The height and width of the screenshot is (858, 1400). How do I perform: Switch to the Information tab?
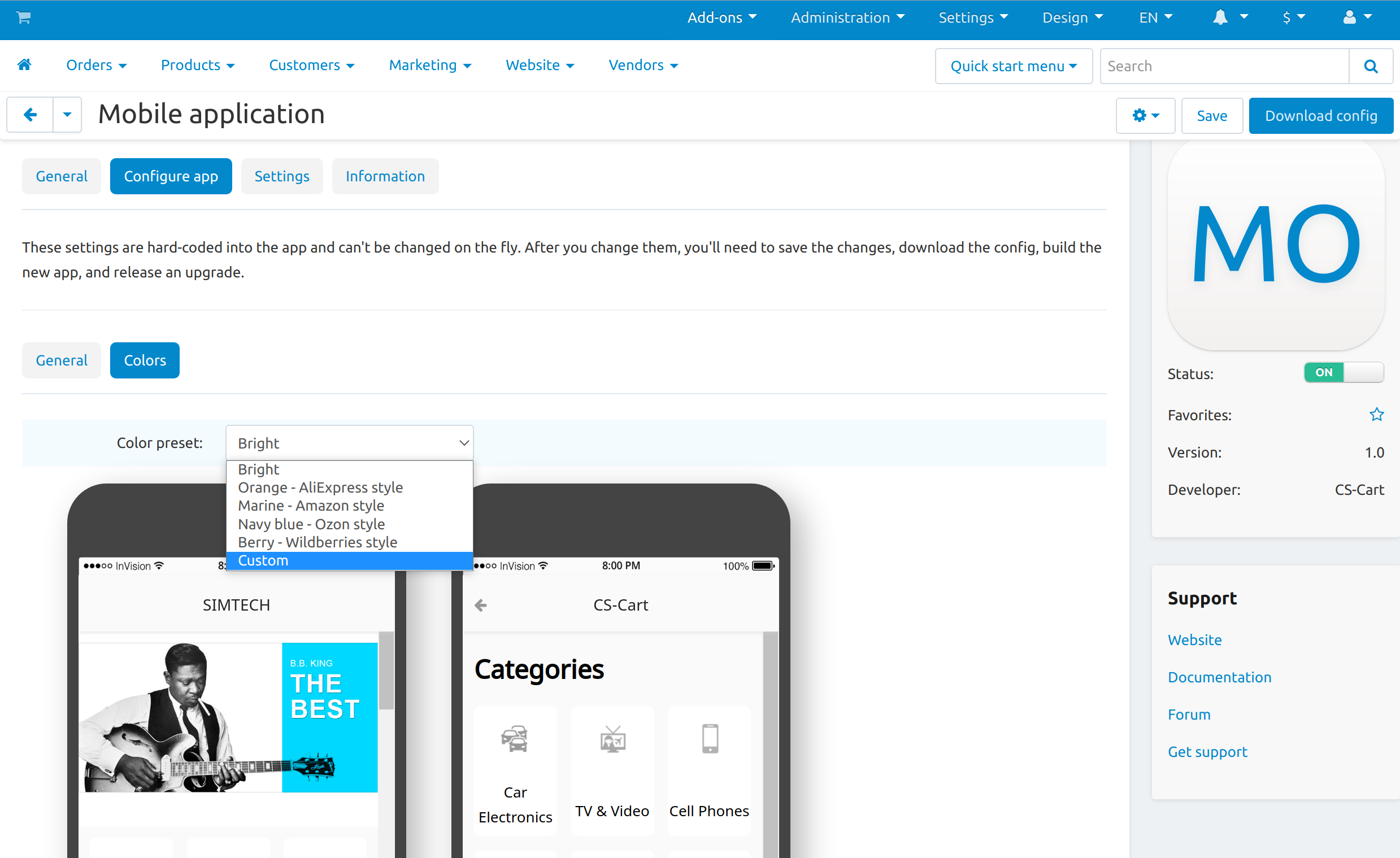pyautogui.click(x=385, y=176)
